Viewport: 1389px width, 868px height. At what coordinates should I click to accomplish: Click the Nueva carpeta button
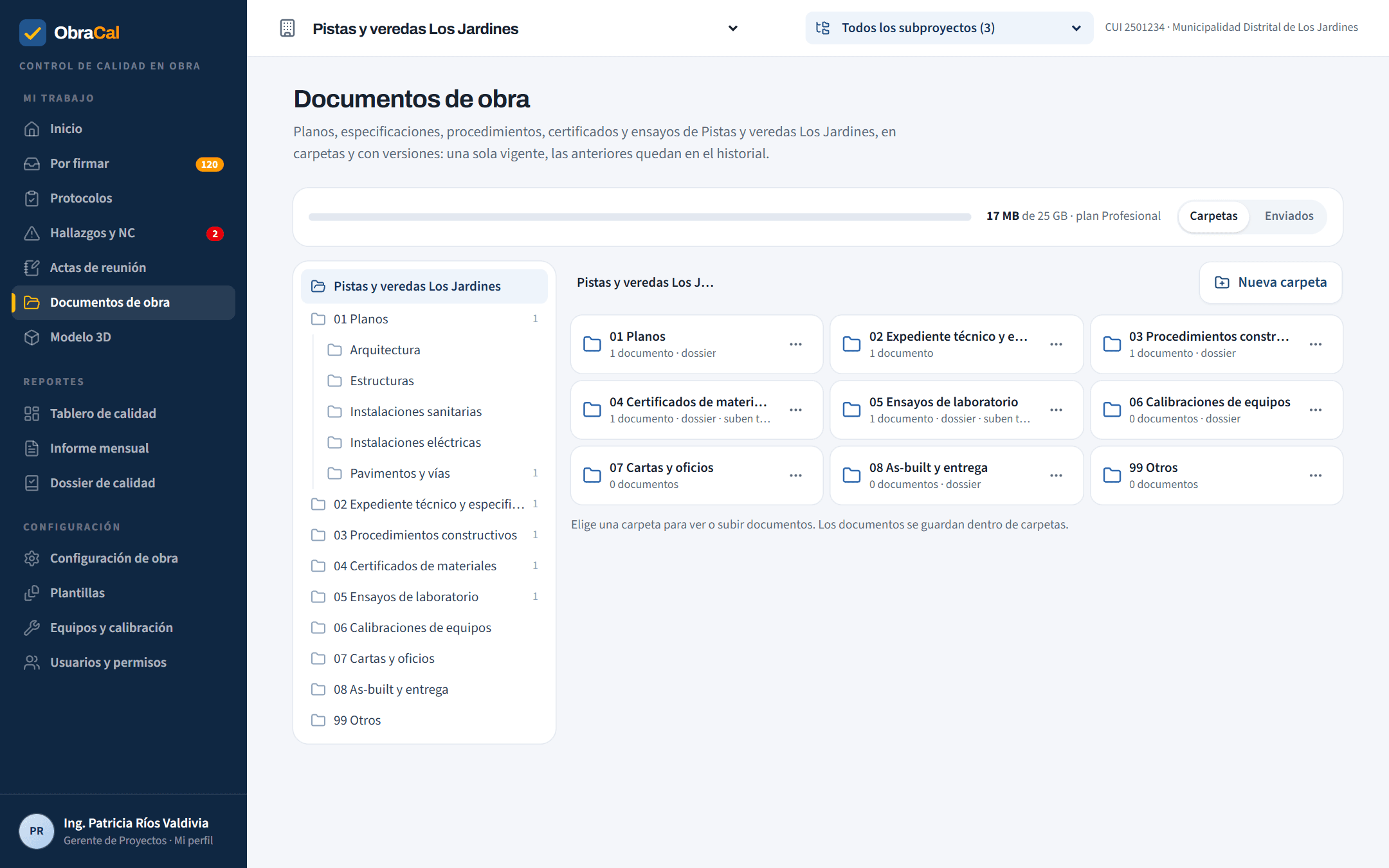point(1271,282)
